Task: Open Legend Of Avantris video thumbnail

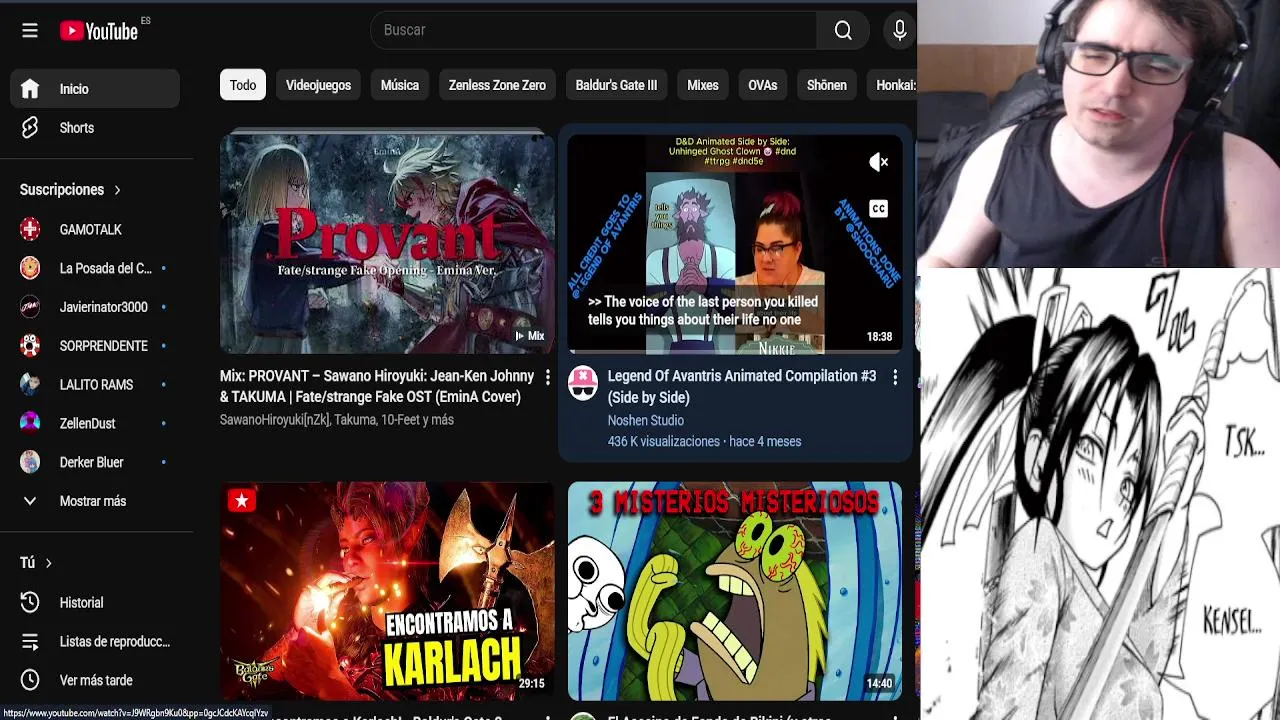Action: pos(735,244)
